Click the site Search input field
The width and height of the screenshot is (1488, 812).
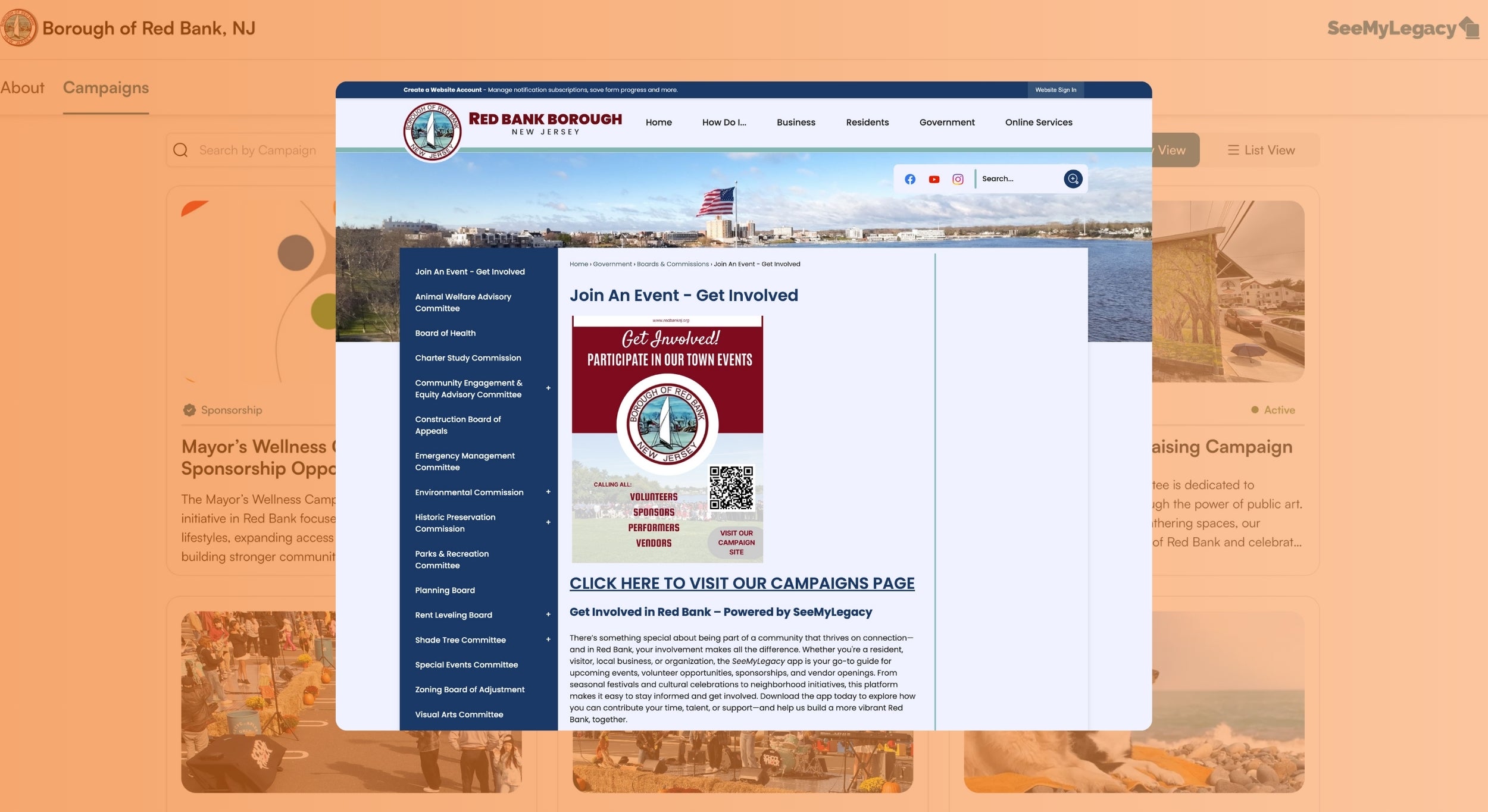pos(1018,179)
